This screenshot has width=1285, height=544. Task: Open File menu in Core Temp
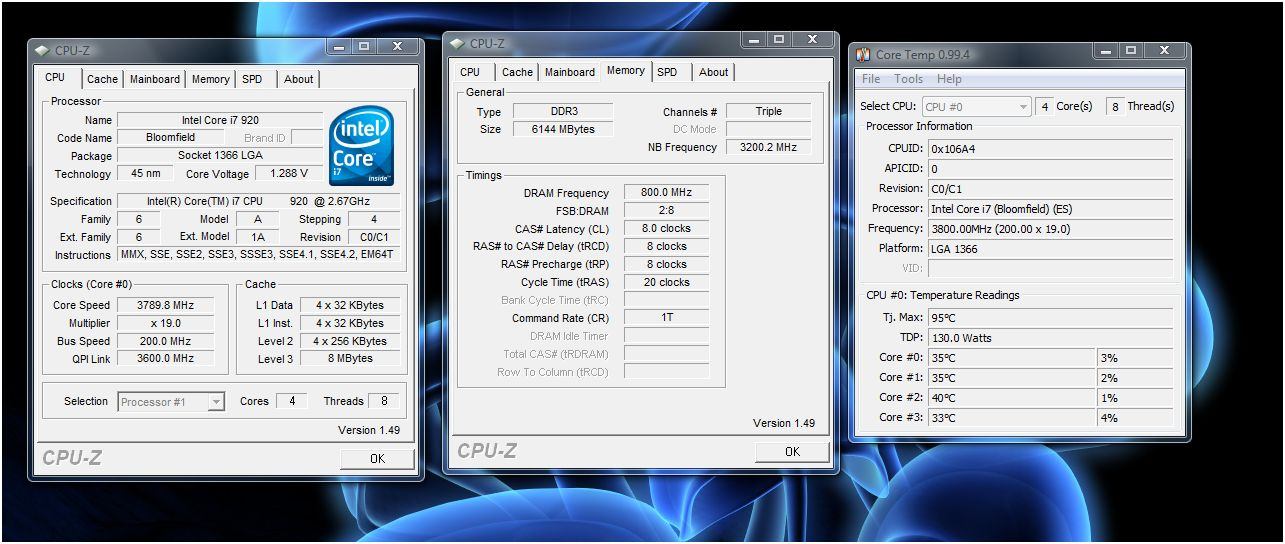tap(871, 79)
